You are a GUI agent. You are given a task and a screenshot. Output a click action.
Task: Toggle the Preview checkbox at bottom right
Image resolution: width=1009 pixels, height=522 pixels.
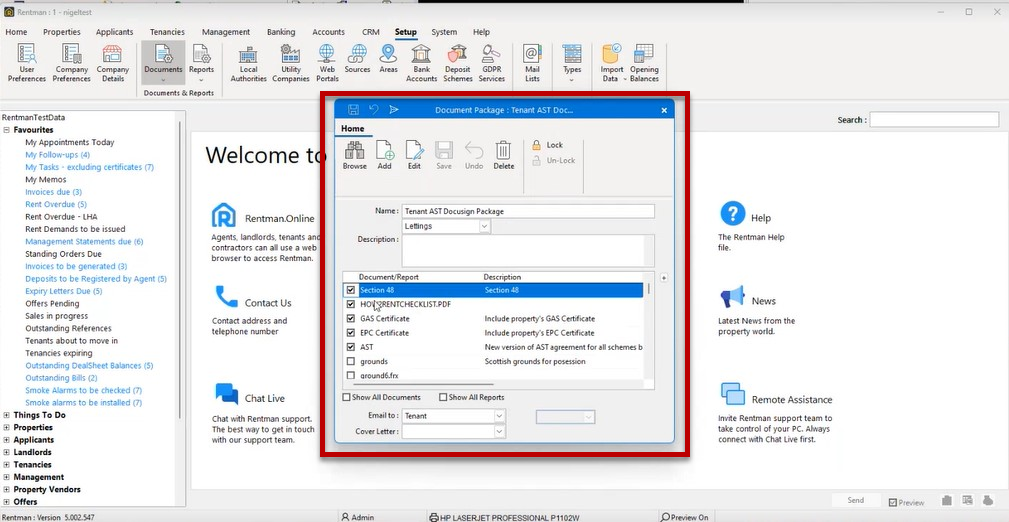893,502
